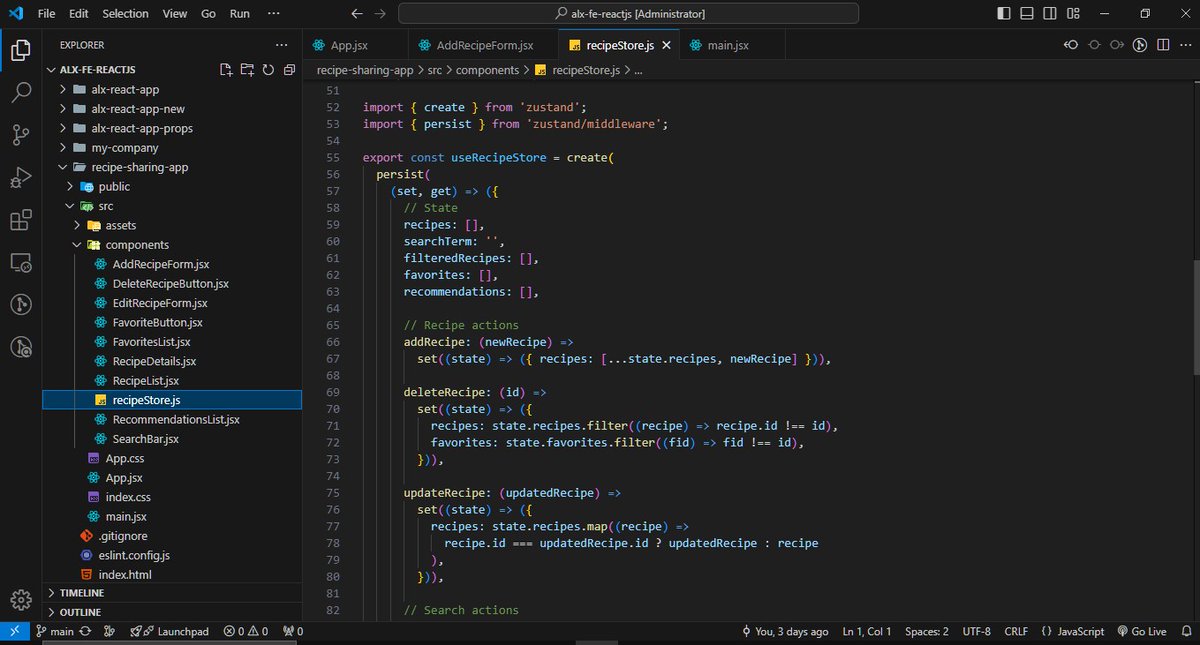Refresh the Explorer file tree
1200x645 pixels.
[x=268, y=70]
